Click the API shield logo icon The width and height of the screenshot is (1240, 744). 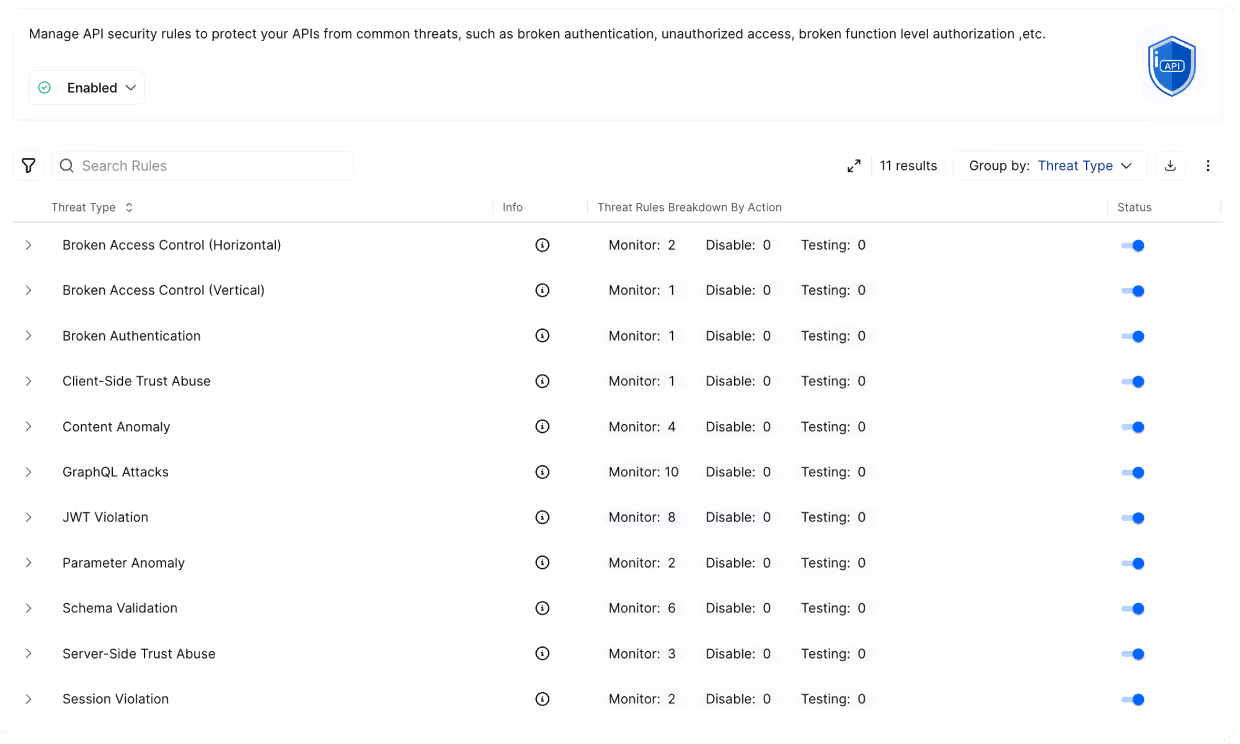tap(1171, 65)
